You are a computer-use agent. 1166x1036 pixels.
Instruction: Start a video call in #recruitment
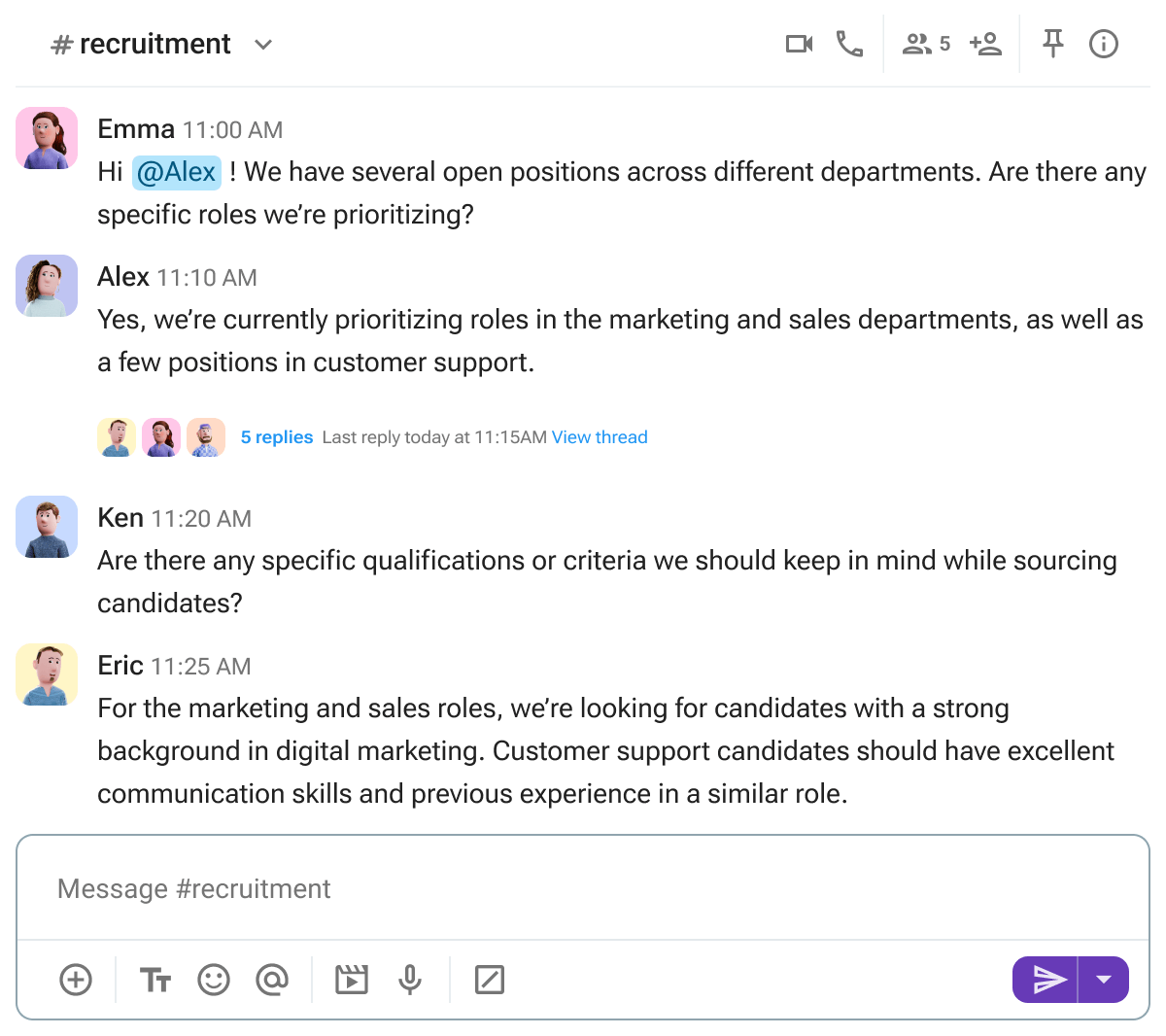click(799, 43)
